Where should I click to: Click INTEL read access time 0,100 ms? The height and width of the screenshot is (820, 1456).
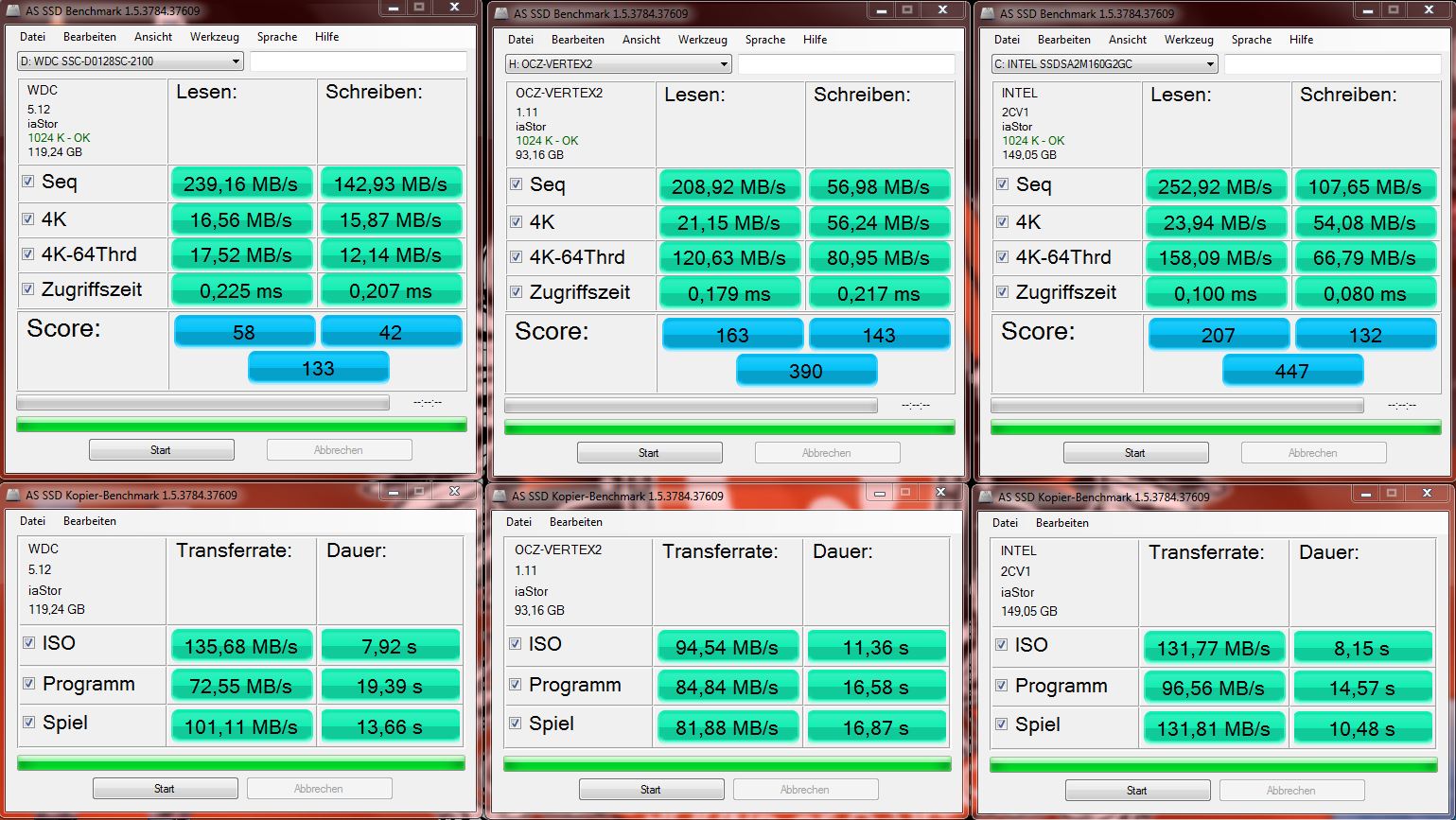[x=1216, y=293]
